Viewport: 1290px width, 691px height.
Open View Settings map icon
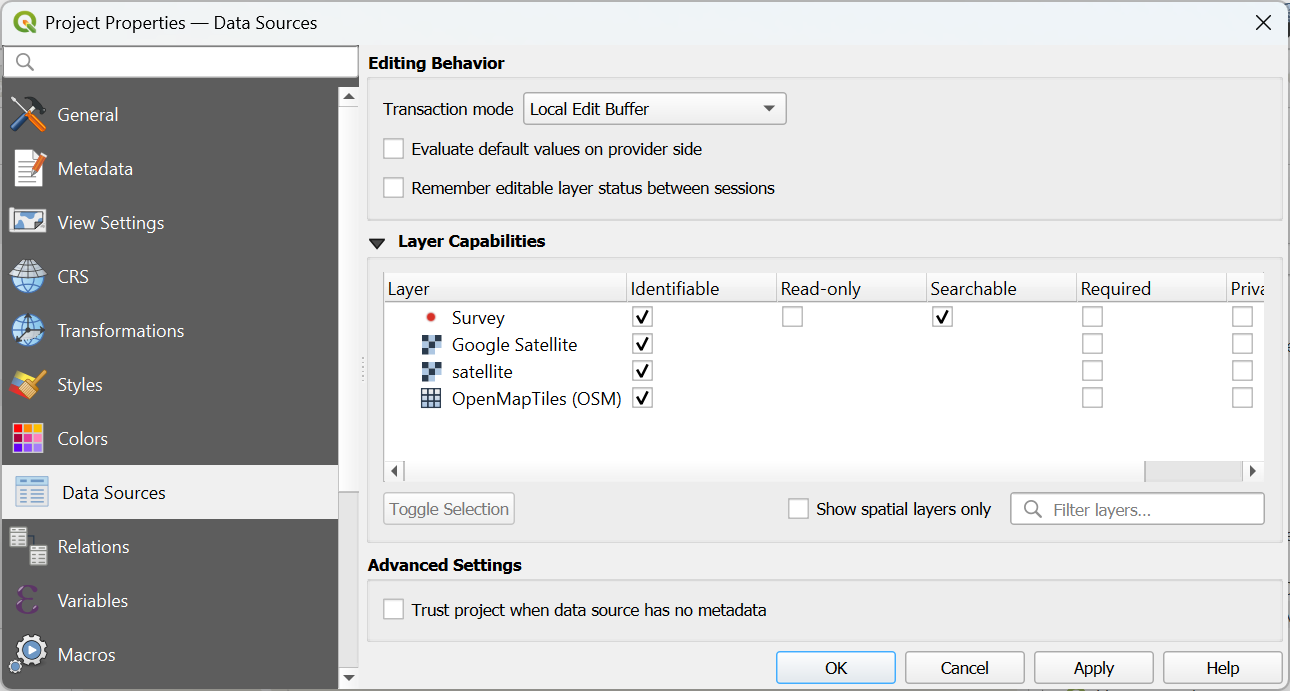click(28, 223)
